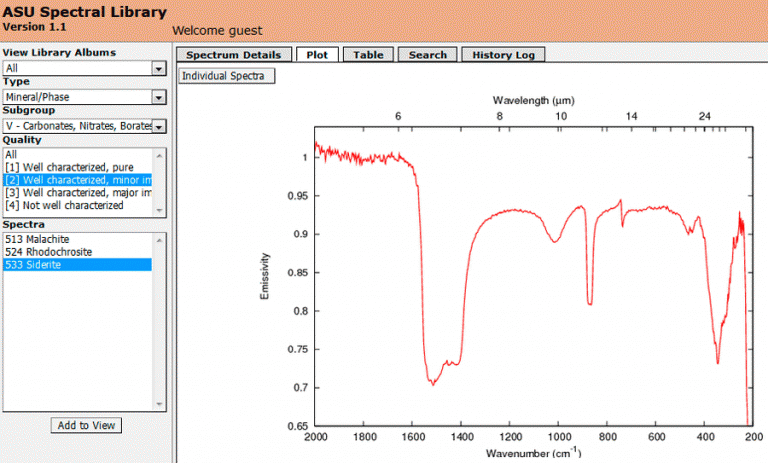The width and height of the screenshot is (768, 463).
Task: Open the History Log tab
Action: [x=503, y=54]
